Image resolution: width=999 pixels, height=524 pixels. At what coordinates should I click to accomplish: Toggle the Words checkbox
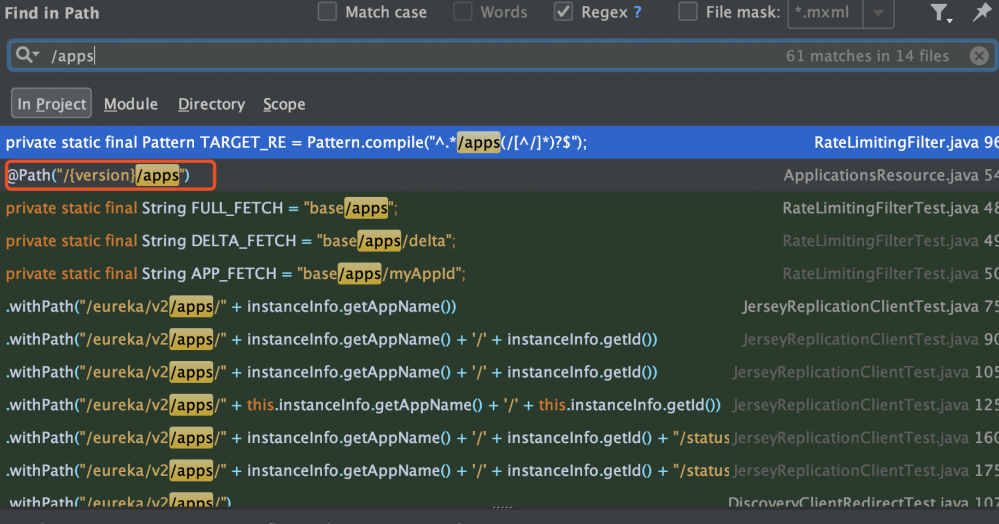tap(463, 13)
